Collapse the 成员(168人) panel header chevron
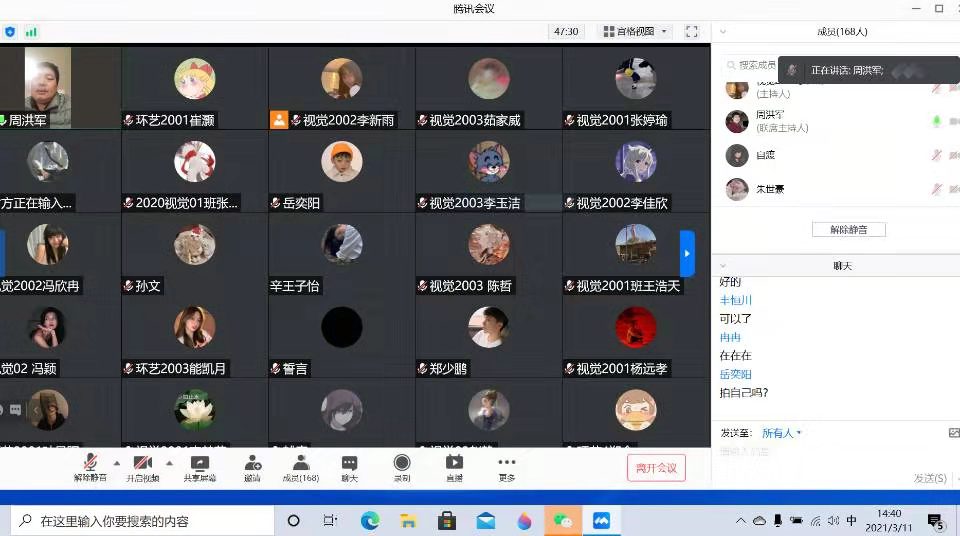This screenshot has width=960, height=536. point(723,31)
